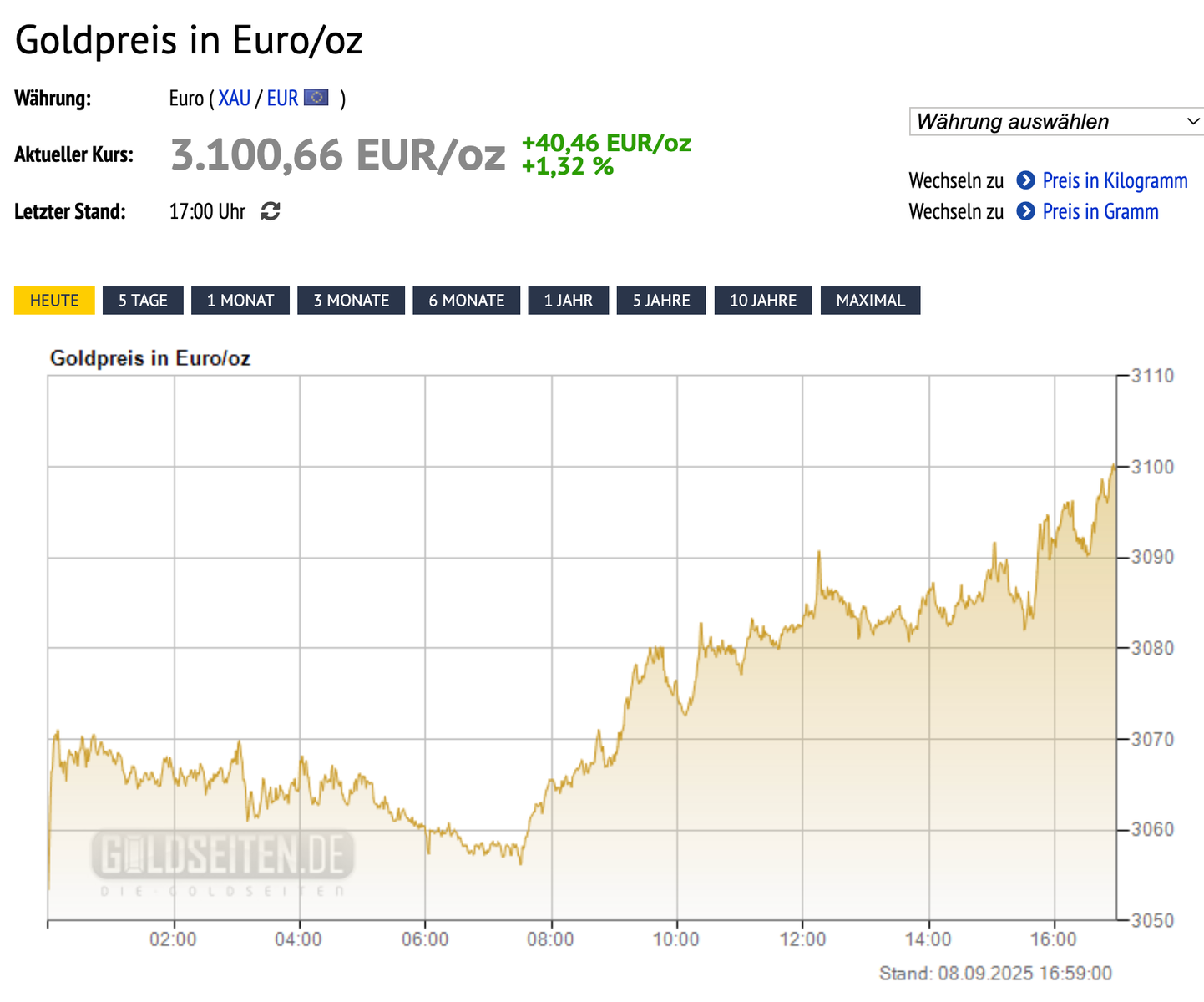Open the XAU link
Screen dimensions: 1204x1002
click(235, 99)
